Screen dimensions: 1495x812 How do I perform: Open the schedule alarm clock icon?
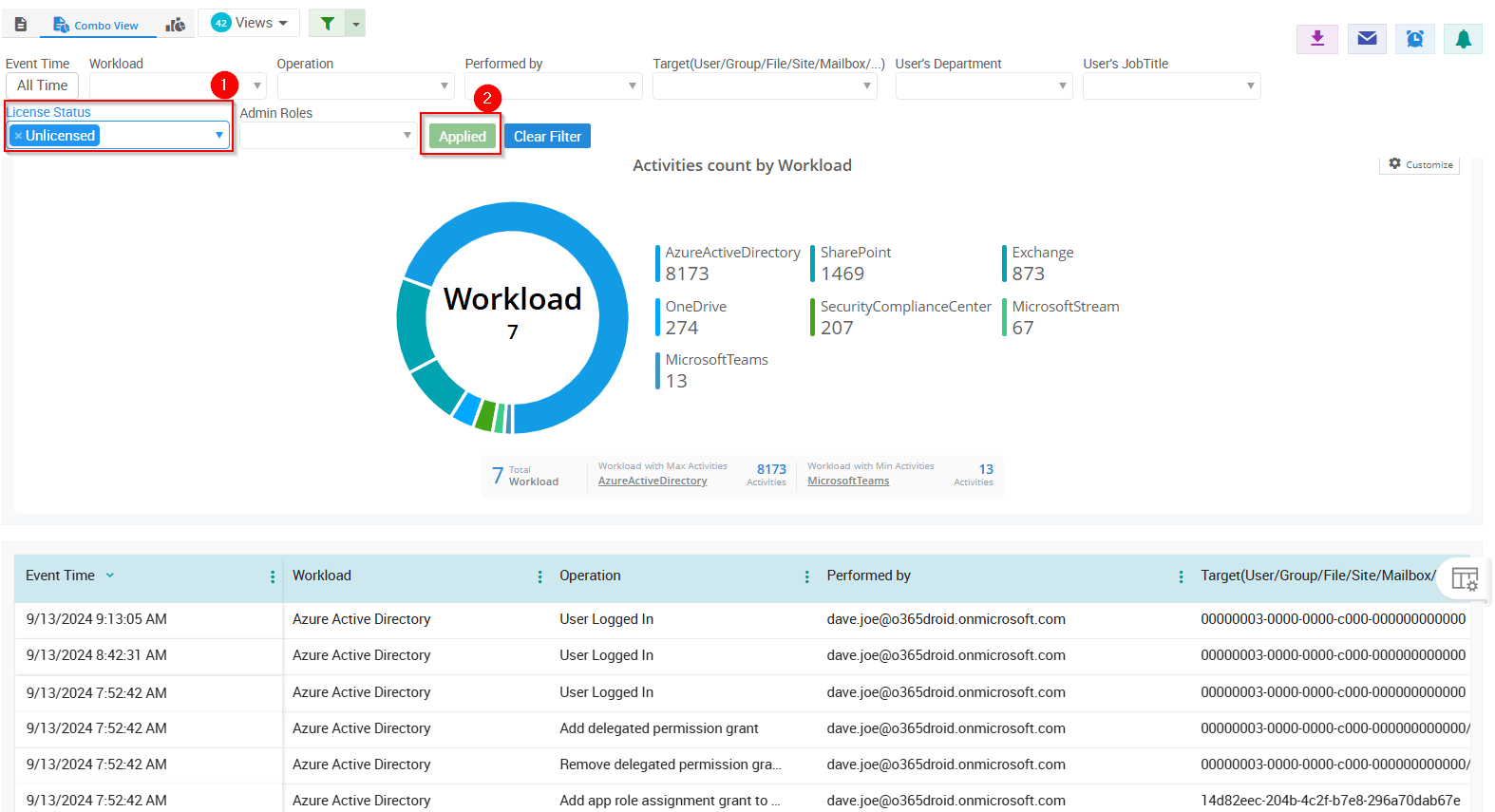(1414, 39)
